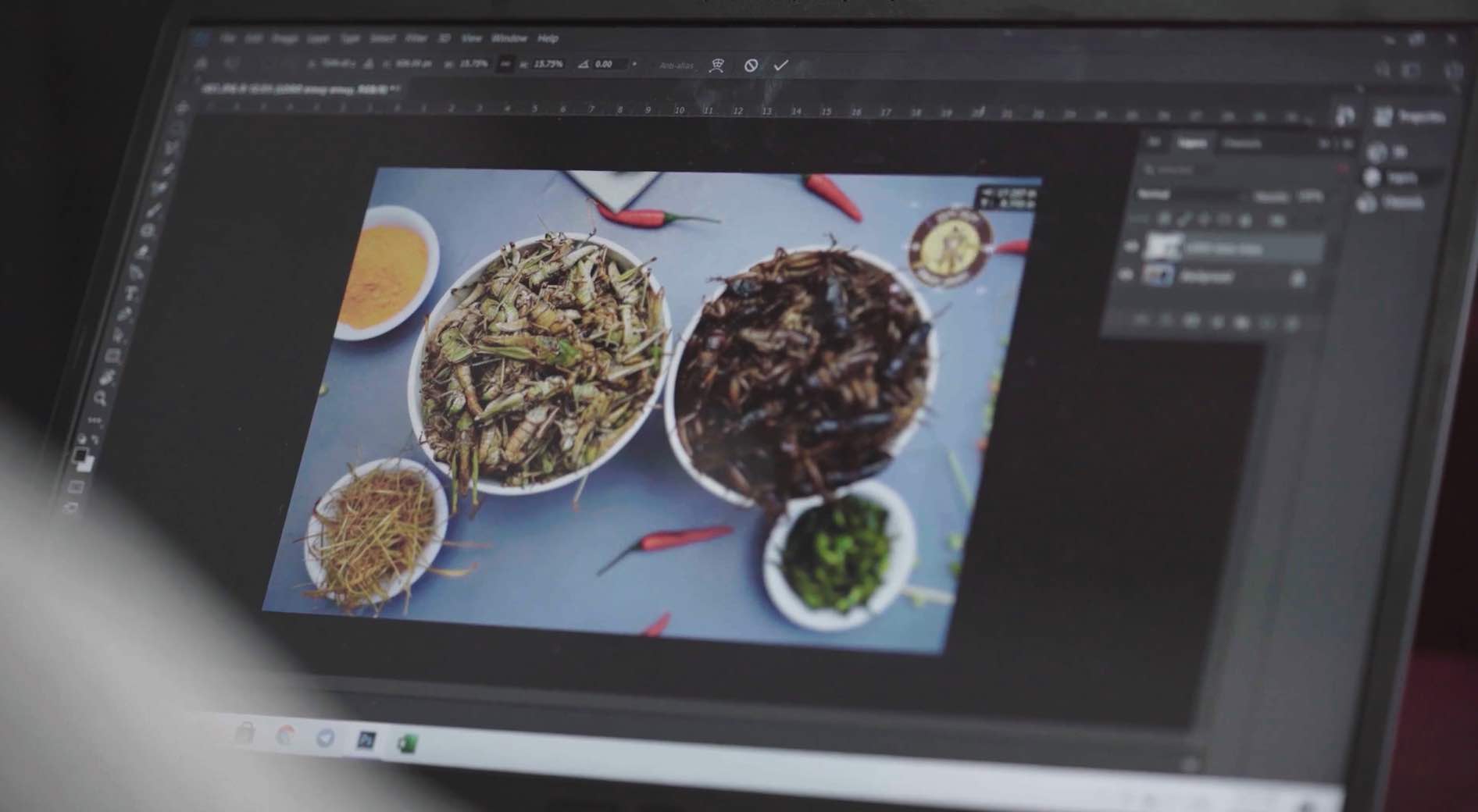Open Telegram from the taskbar

pyautogui.click(x=325, y=738)
